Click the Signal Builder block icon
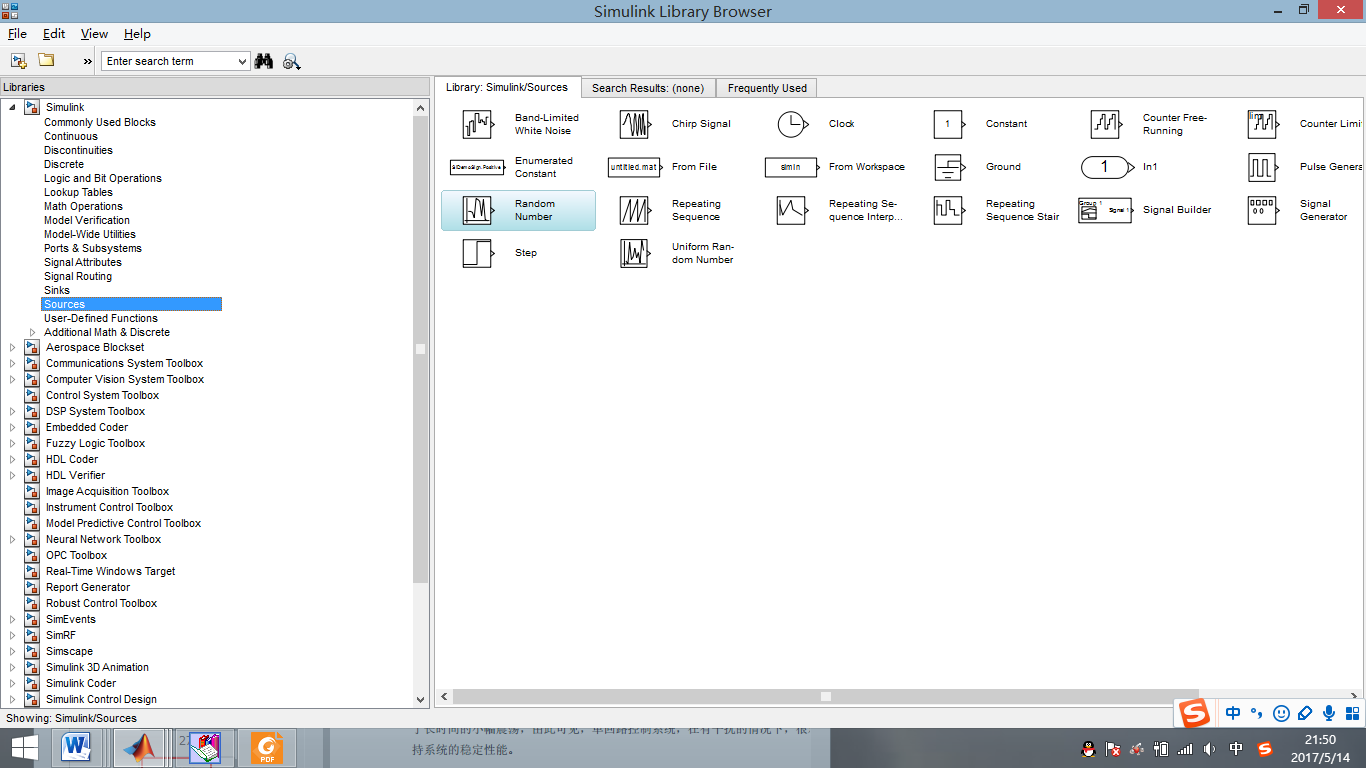 point(1105,210)
